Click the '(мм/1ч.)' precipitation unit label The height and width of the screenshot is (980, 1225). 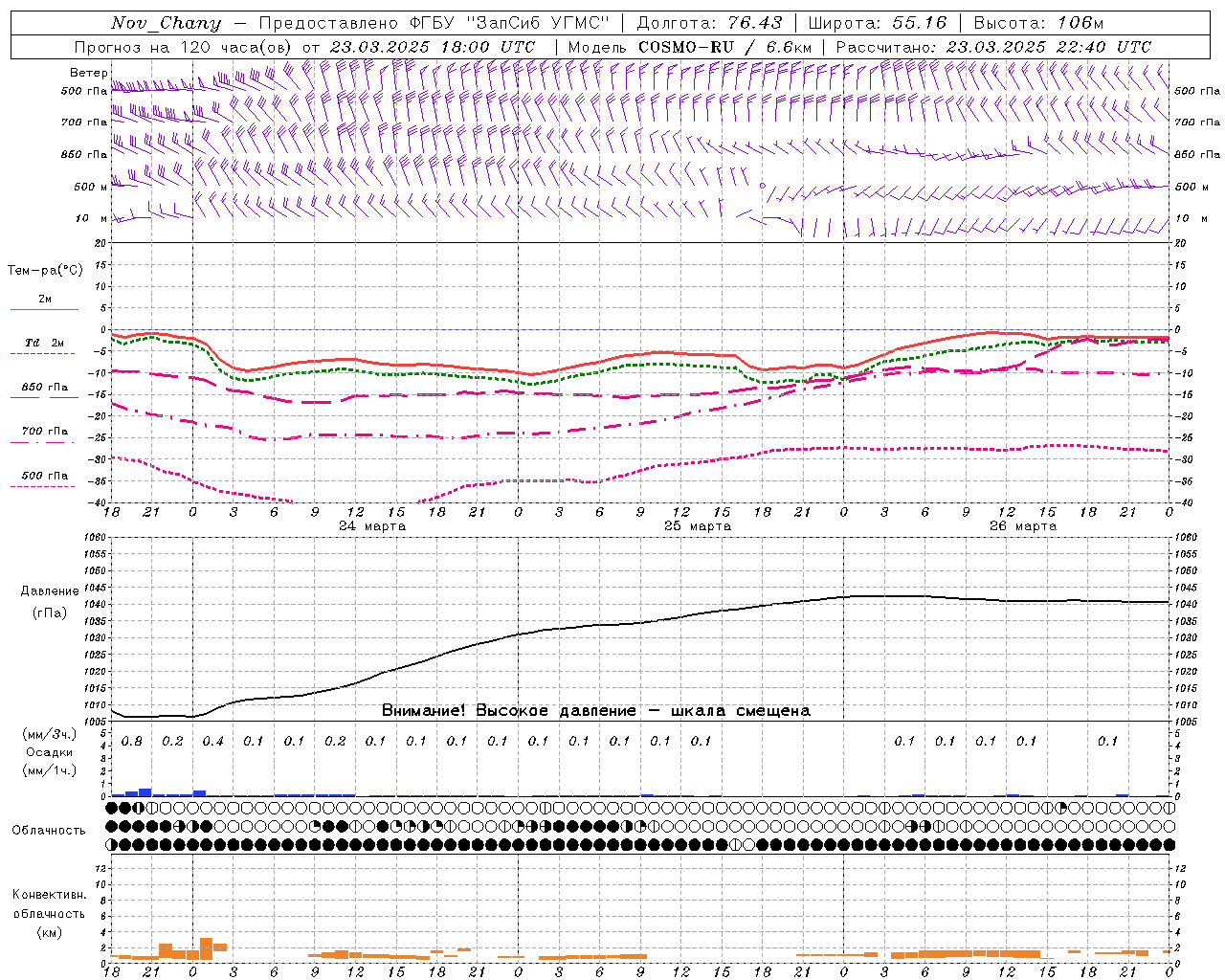point(50,770)
